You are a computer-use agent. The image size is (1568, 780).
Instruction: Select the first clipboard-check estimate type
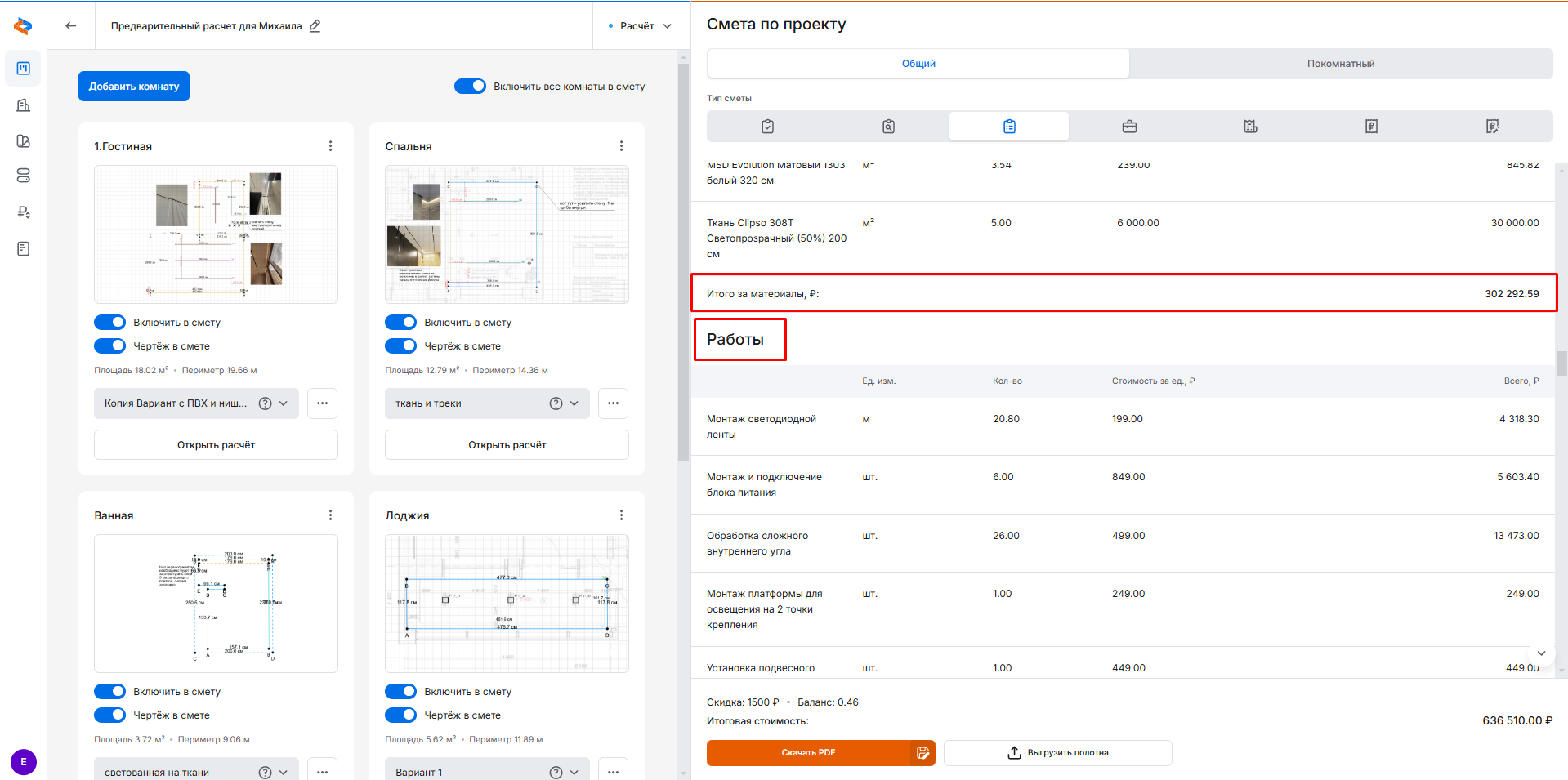pyautogui.click(x=767, y=127)
